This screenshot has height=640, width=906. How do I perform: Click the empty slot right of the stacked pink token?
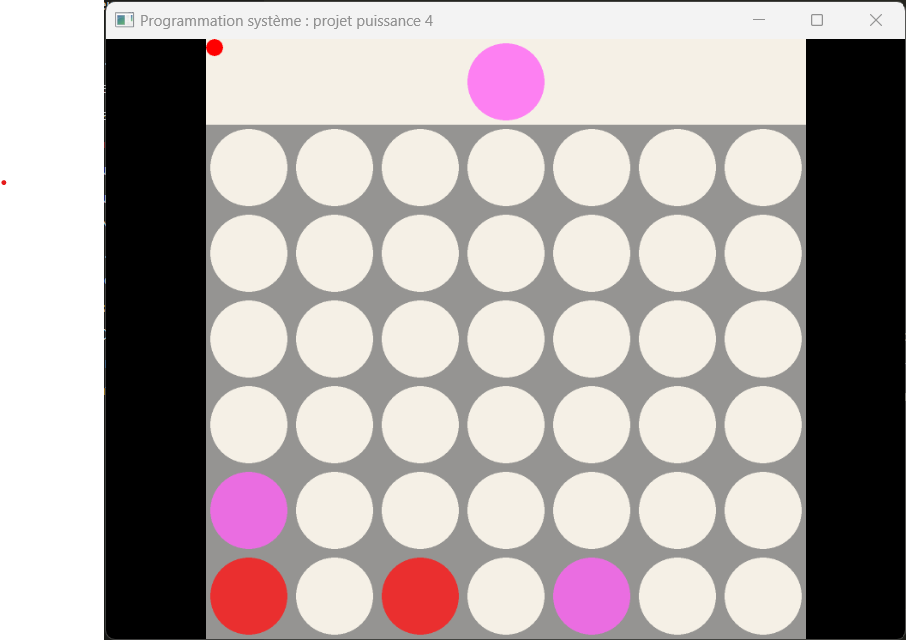334,510
